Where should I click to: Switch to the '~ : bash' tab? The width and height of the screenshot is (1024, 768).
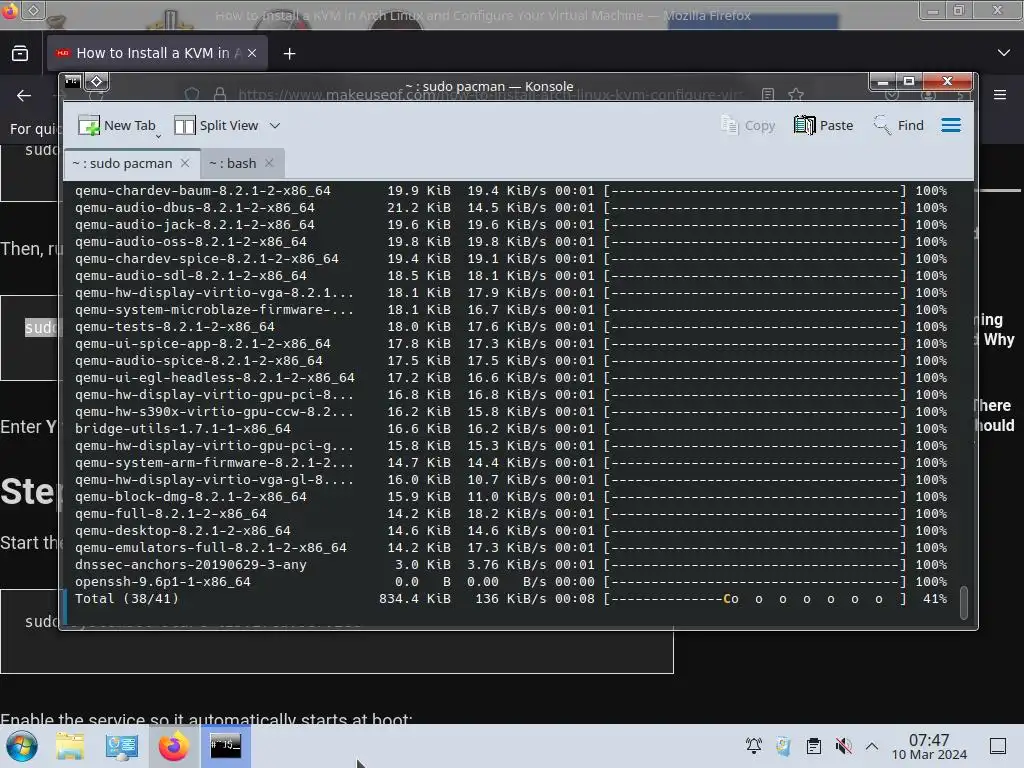pos(233,163)
